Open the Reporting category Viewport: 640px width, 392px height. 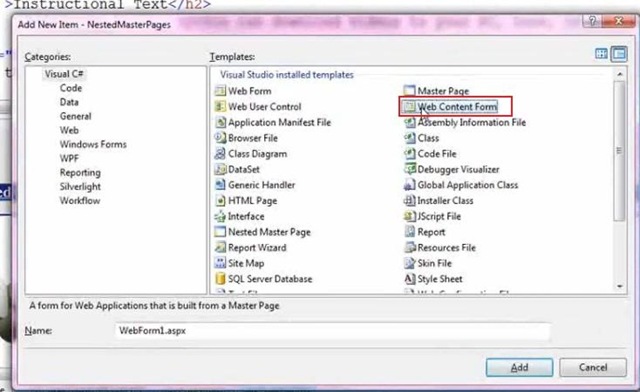click(80, 172)
